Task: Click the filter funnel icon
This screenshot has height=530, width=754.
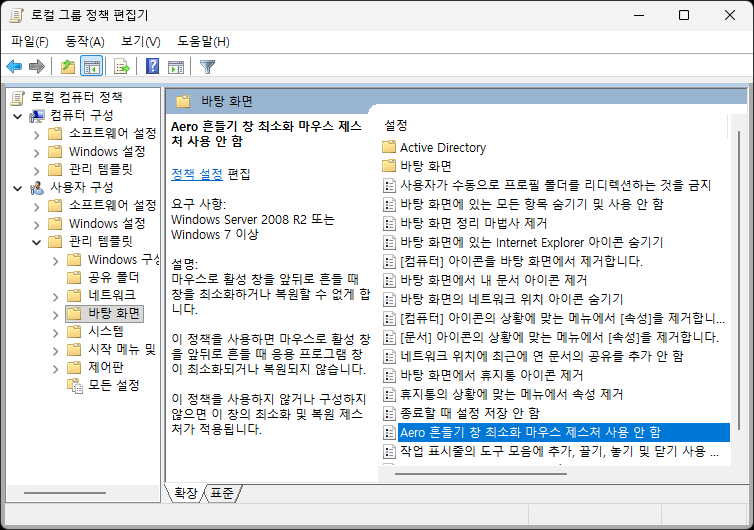Action: click(x=207, y=67)
